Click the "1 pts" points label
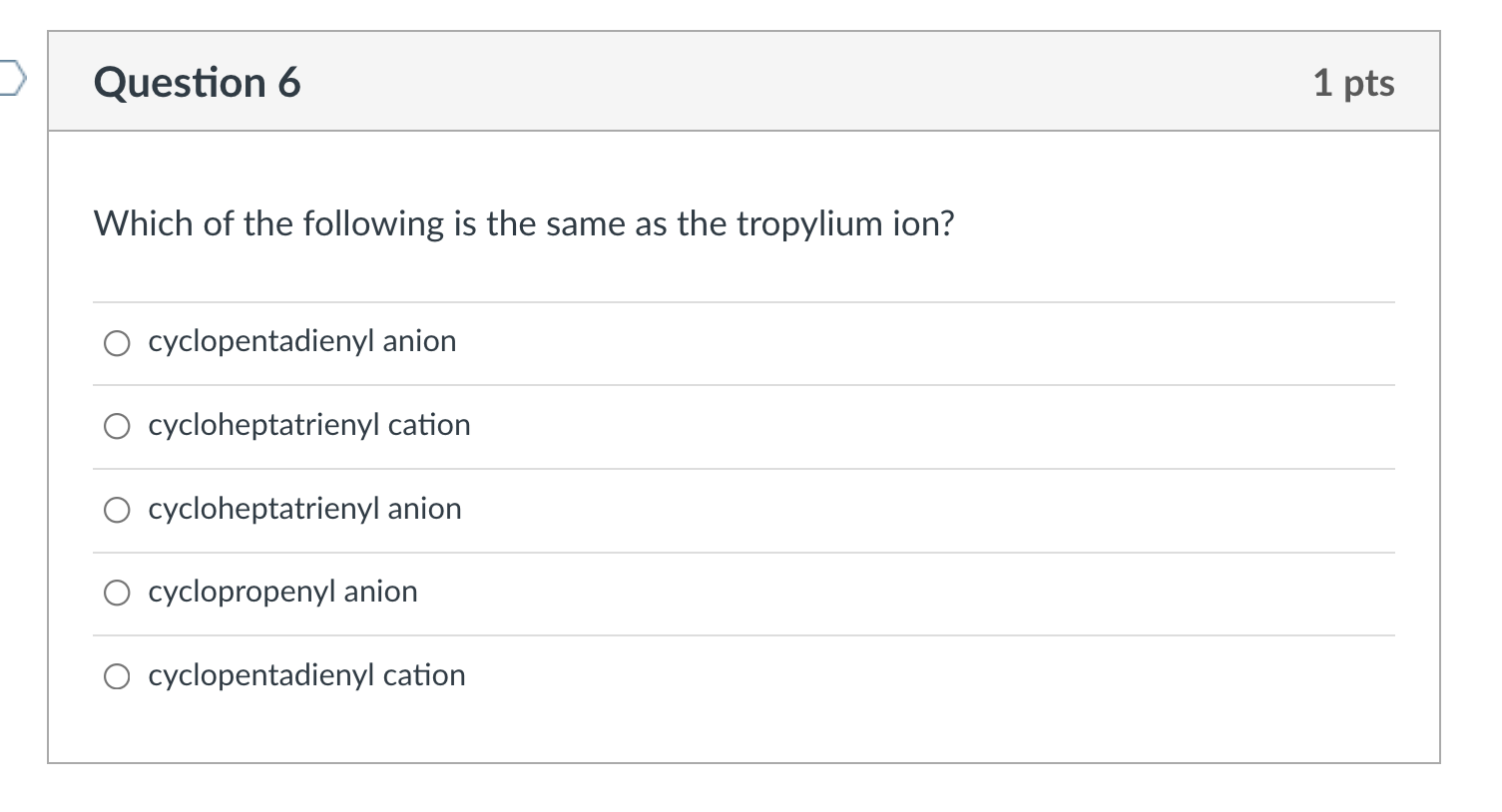Screen dimensions: 1502x812 coord(1353,82)
